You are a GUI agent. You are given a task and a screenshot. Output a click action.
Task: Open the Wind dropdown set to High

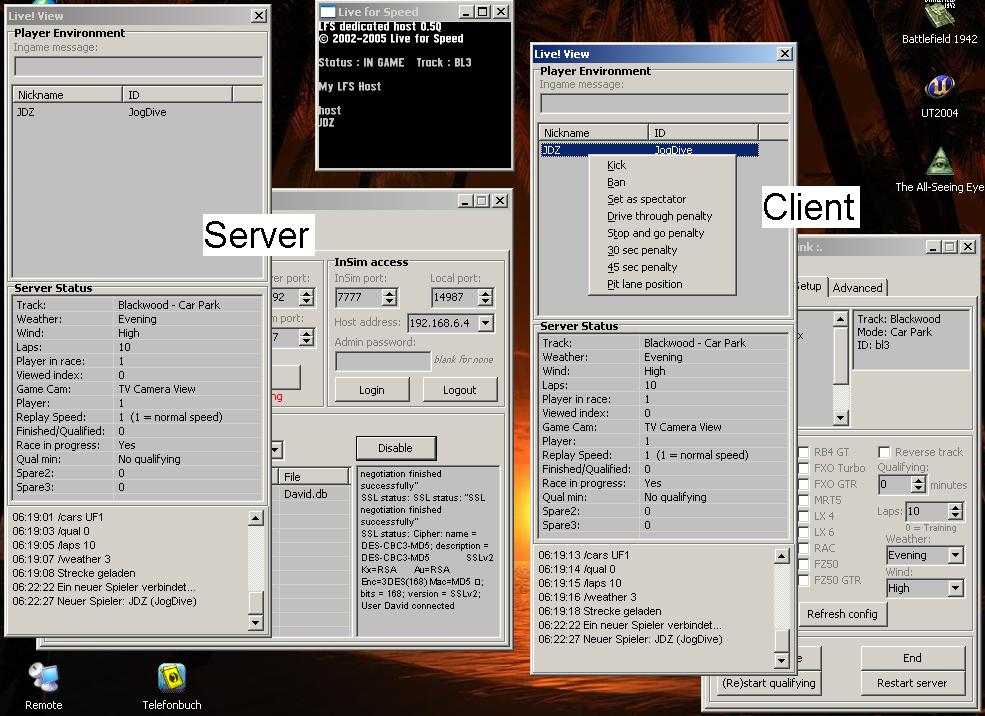[954, 588]
